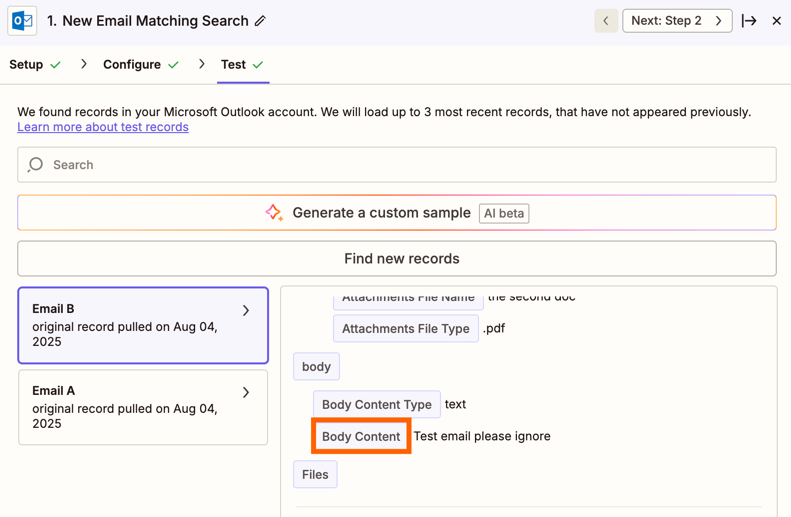
Task: Open the Configure tab
Action: [x=132, y=65]
